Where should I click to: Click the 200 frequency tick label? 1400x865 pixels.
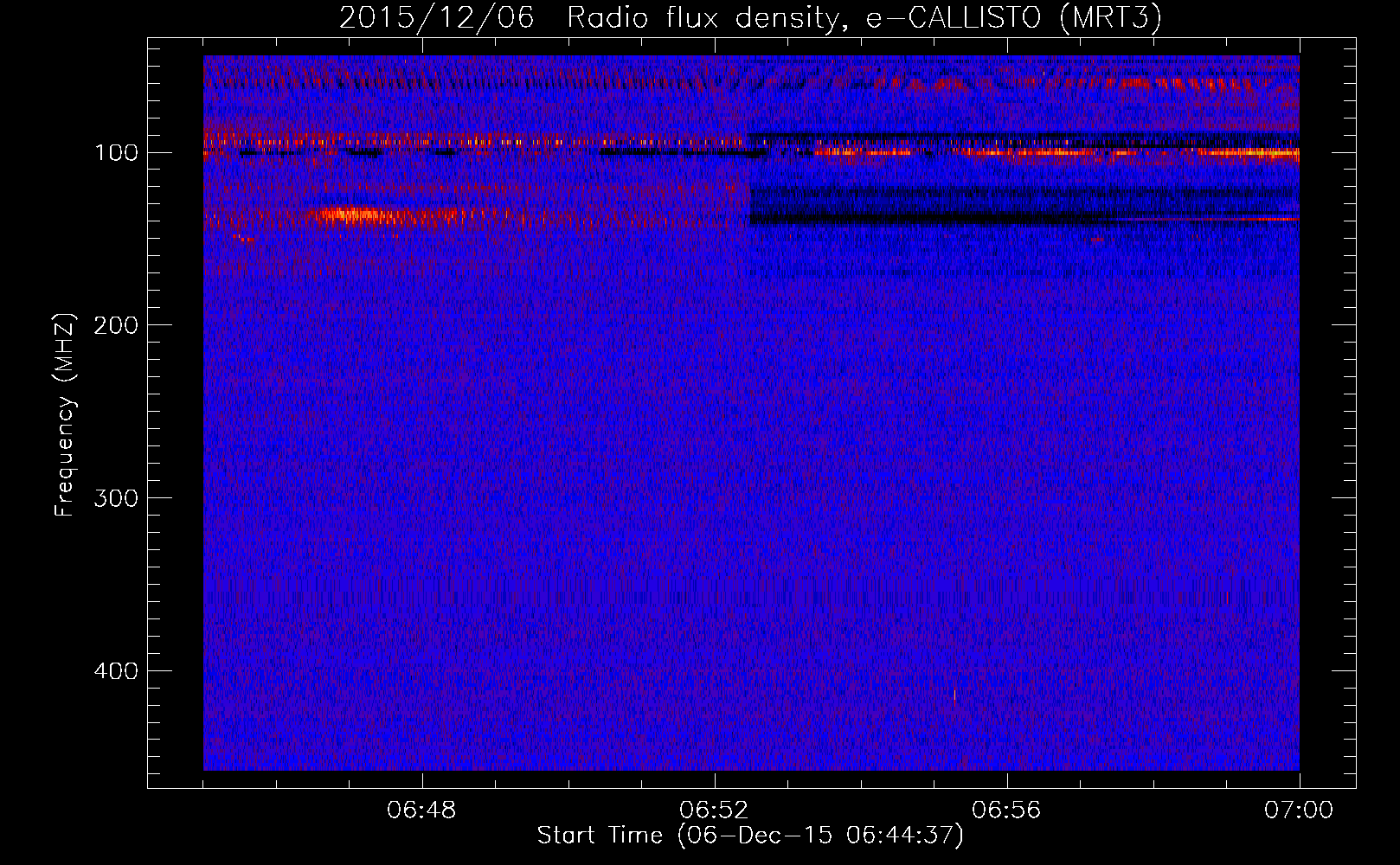tap(116, 325)
